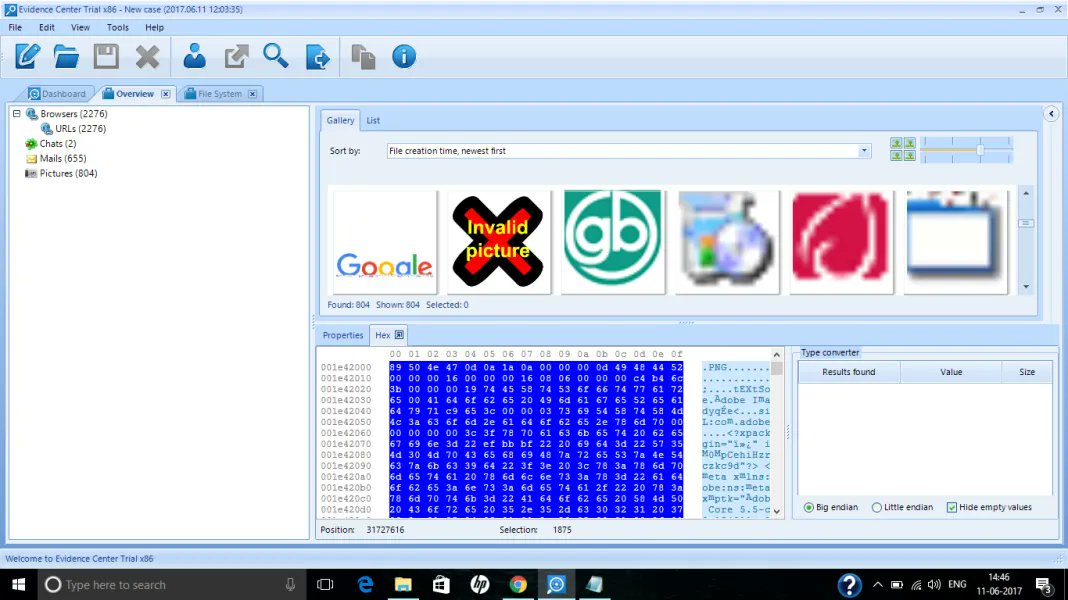Select the Google logo thumbnail

tap(385, 242)
